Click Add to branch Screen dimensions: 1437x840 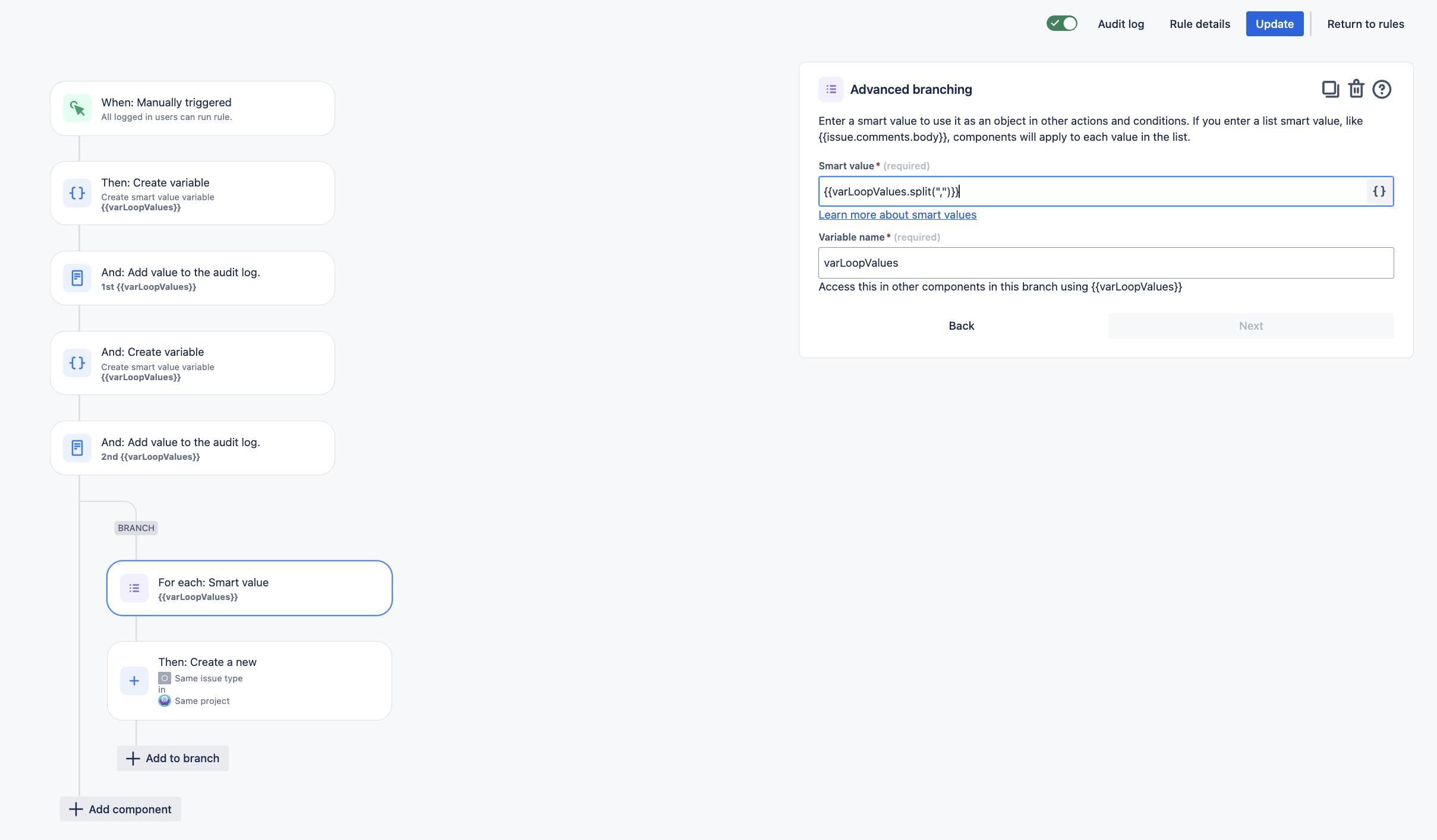point(173,758)
